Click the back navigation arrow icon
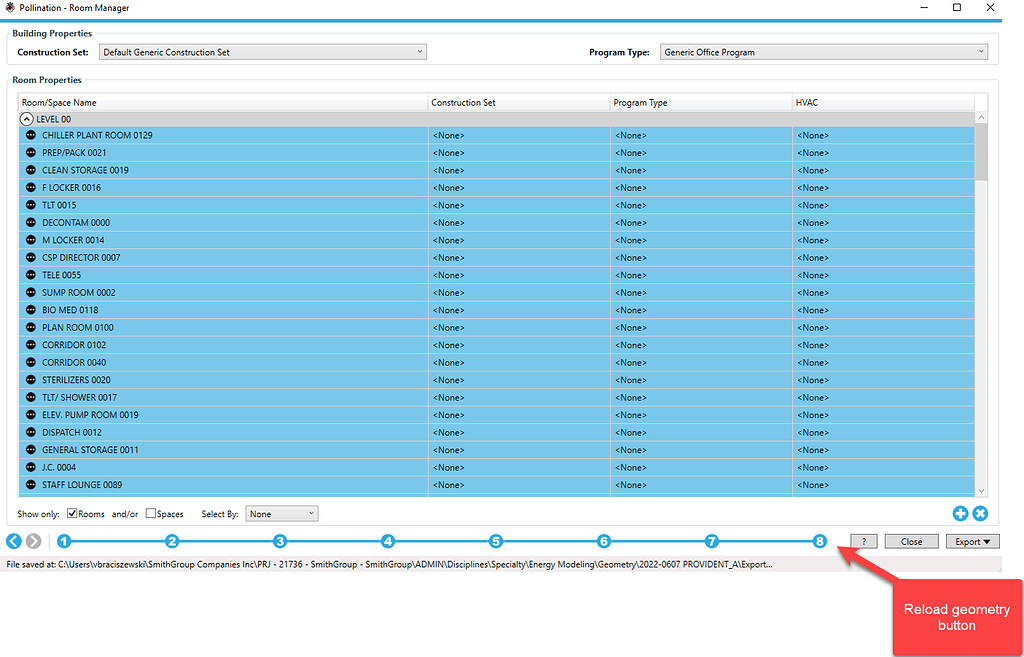The width and height of the screenshot is (1024, 657). coord(13,541)
